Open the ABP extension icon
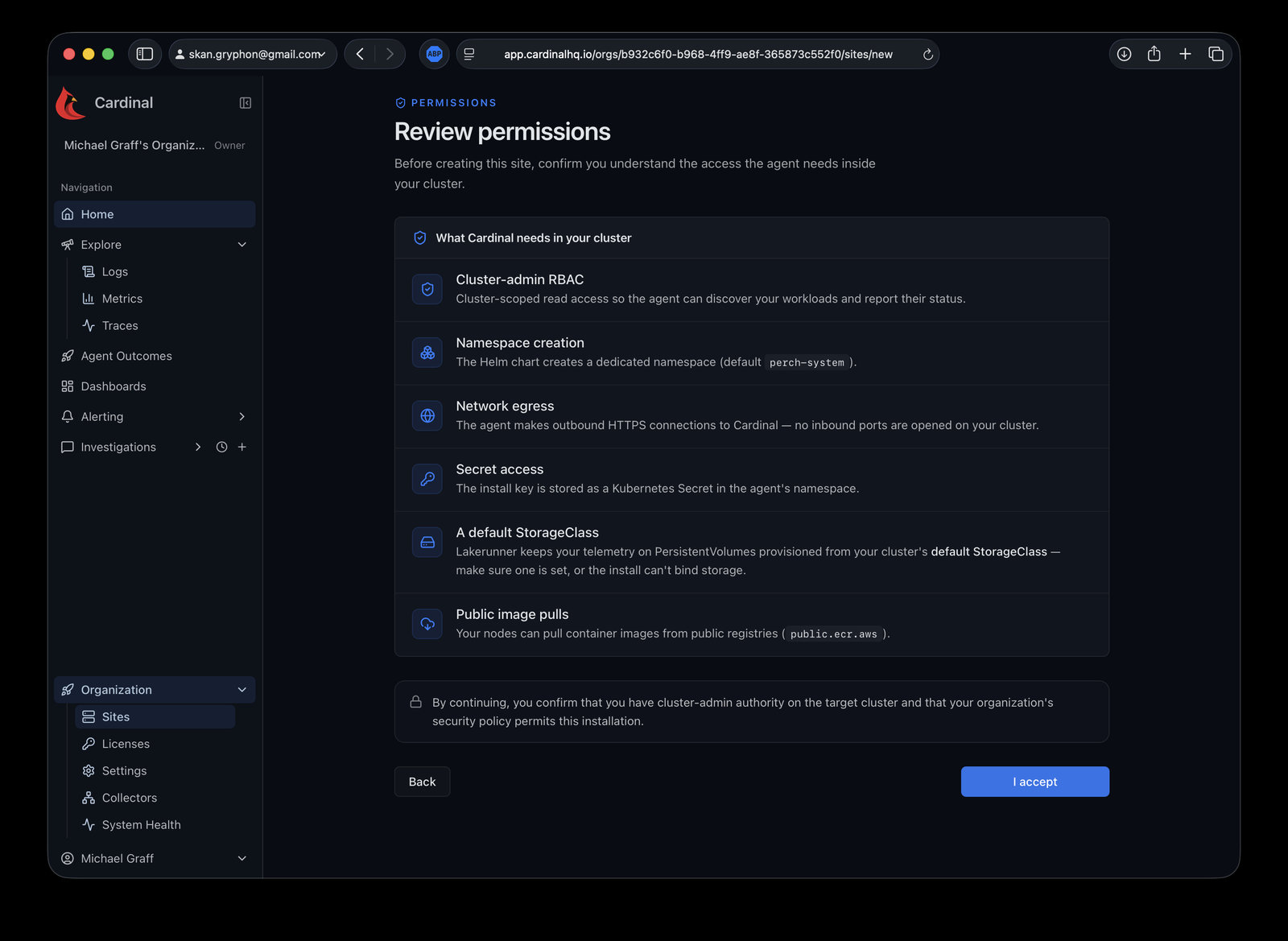This screenshot has width=1288, height=941. tap(435, 54)
